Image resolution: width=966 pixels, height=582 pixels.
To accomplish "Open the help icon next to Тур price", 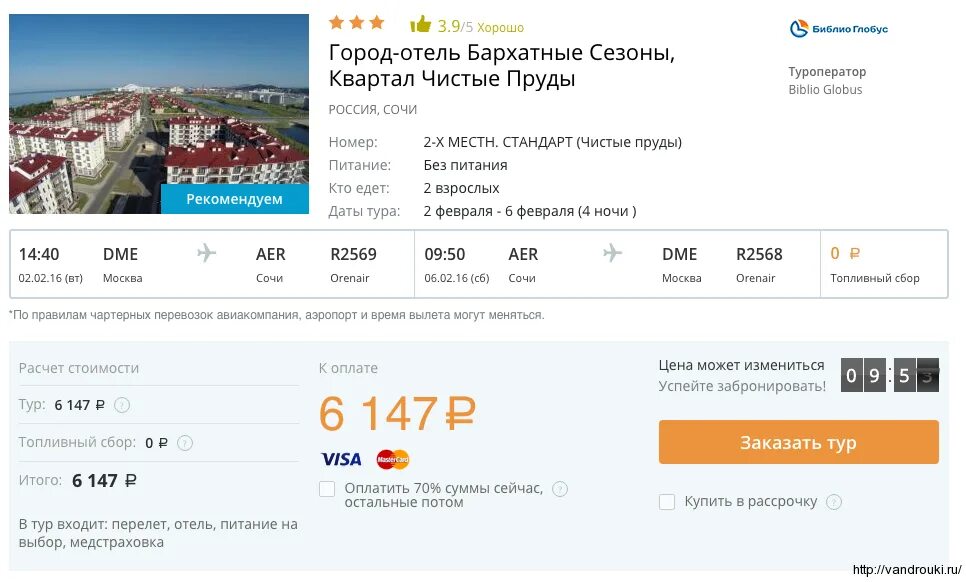I will pyautogui.click(x=122, y=405).
